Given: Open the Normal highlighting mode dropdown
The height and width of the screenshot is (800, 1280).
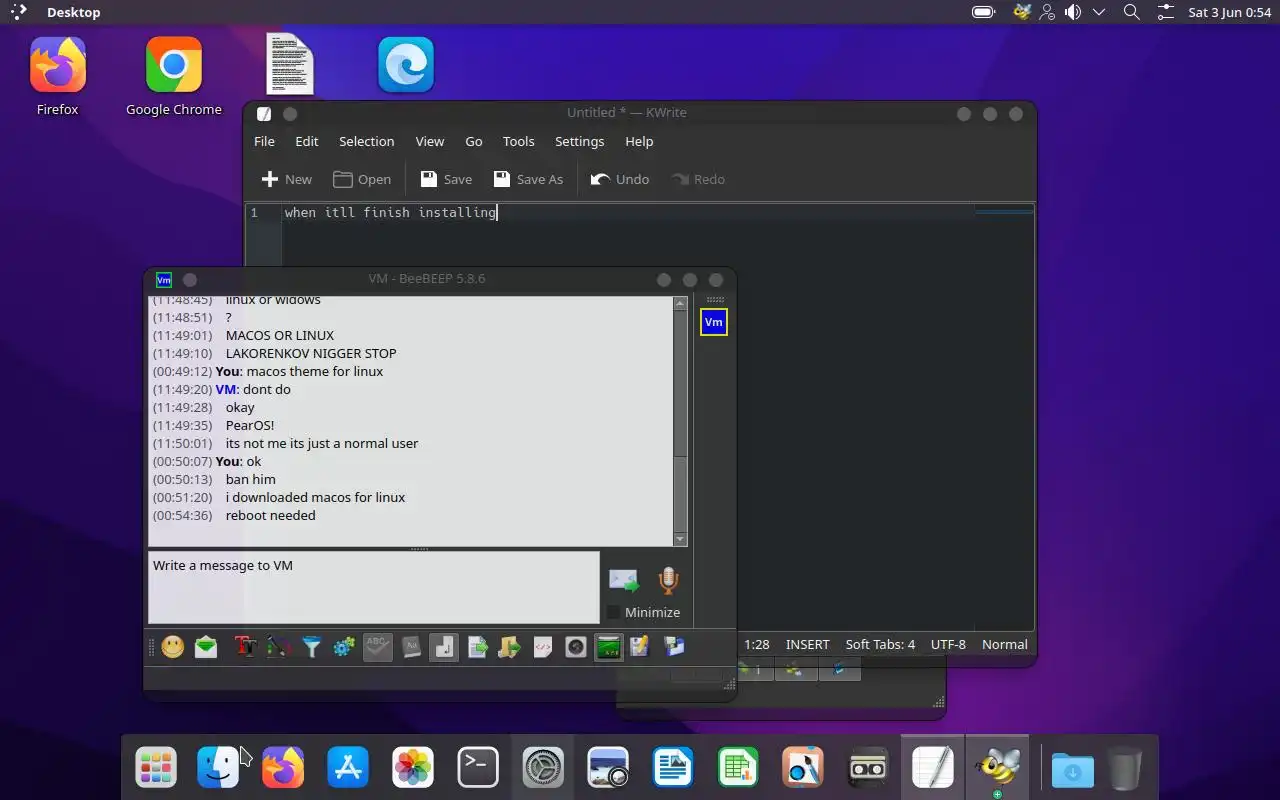Looking at the screenshot, I should click(x=1005, y=644).
